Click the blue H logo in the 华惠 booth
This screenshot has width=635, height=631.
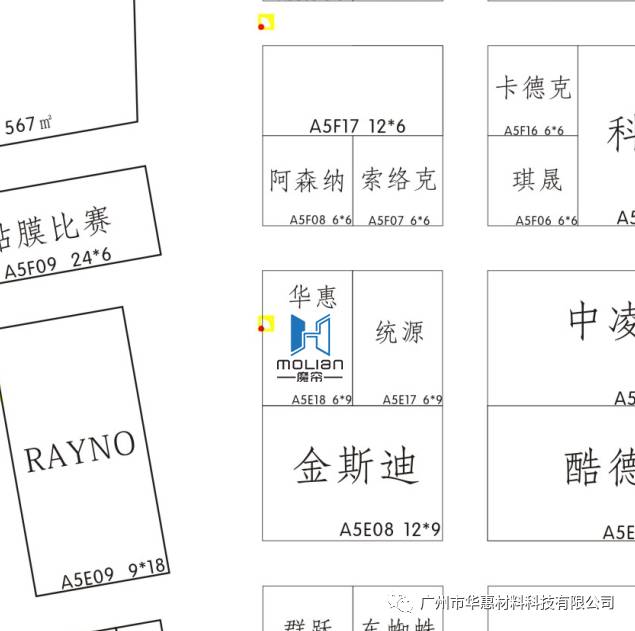point(311,335)
